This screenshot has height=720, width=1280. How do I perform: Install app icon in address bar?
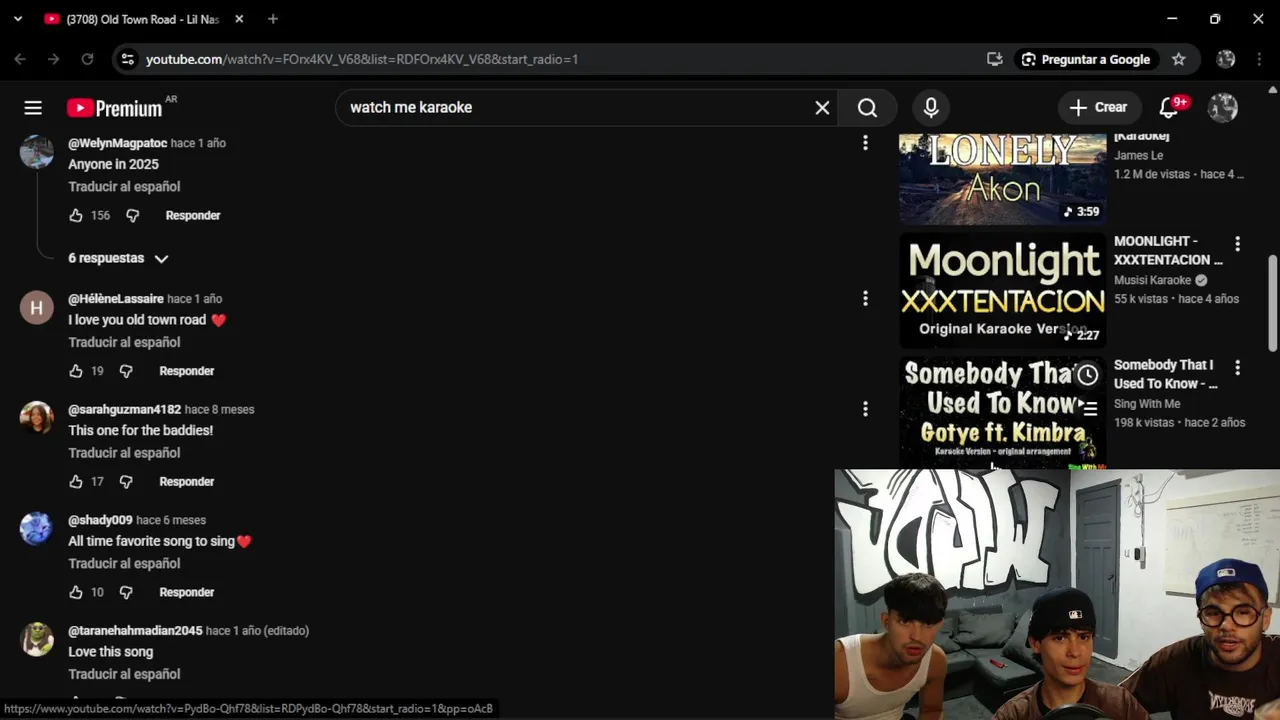994,60
